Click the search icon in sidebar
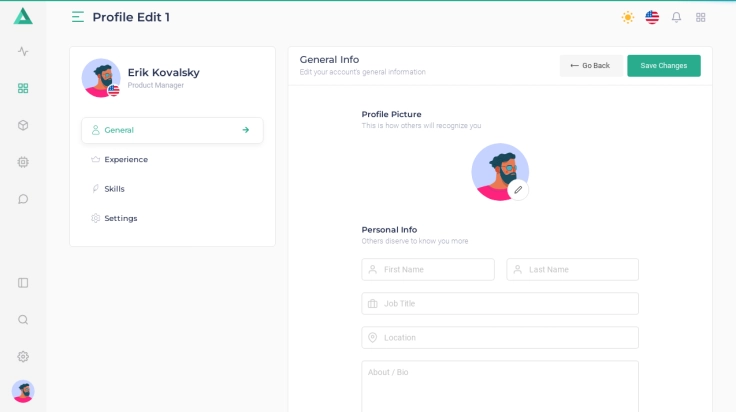 pos(23,320)
